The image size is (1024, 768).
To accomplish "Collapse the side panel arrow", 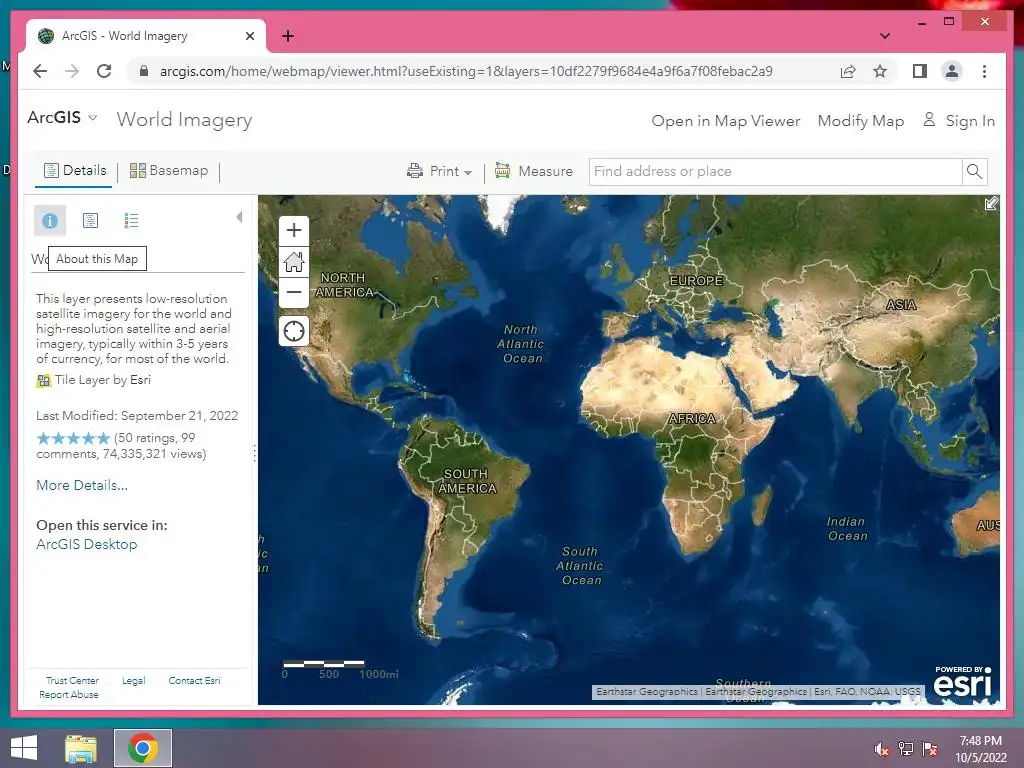I will pos(239,217).
